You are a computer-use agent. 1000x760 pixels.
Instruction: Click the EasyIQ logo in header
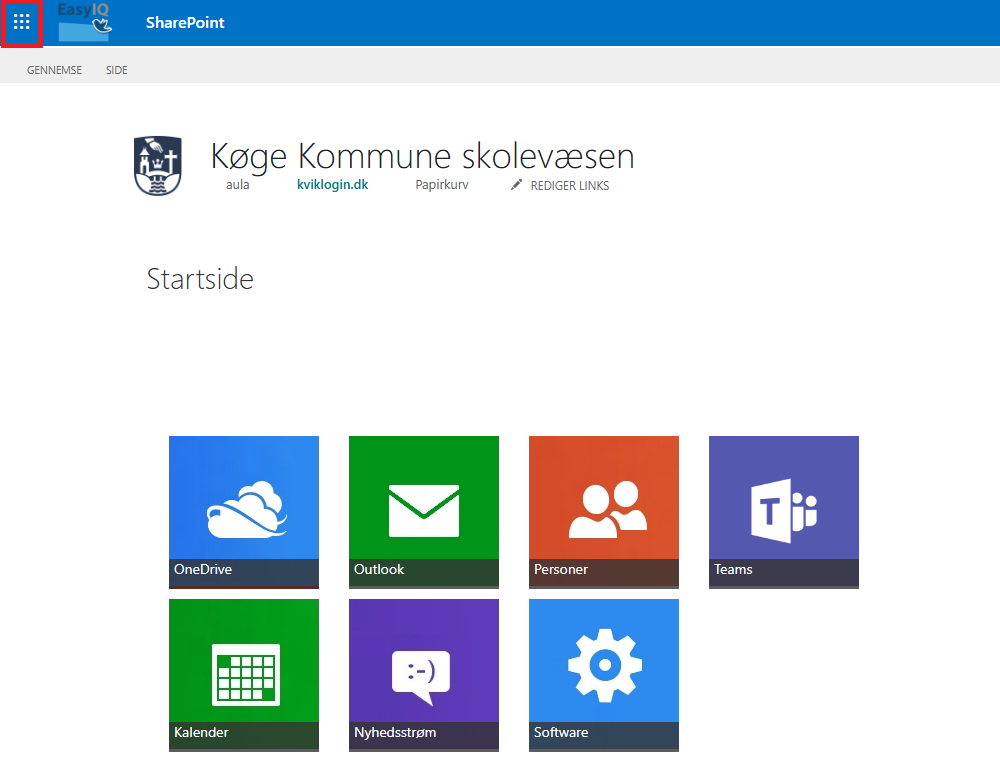(x=85, y=22)
